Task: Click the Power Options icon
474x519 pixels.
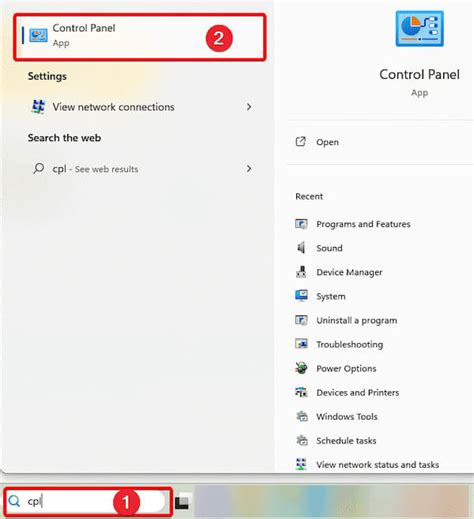Action: click(x=301, y=368)
